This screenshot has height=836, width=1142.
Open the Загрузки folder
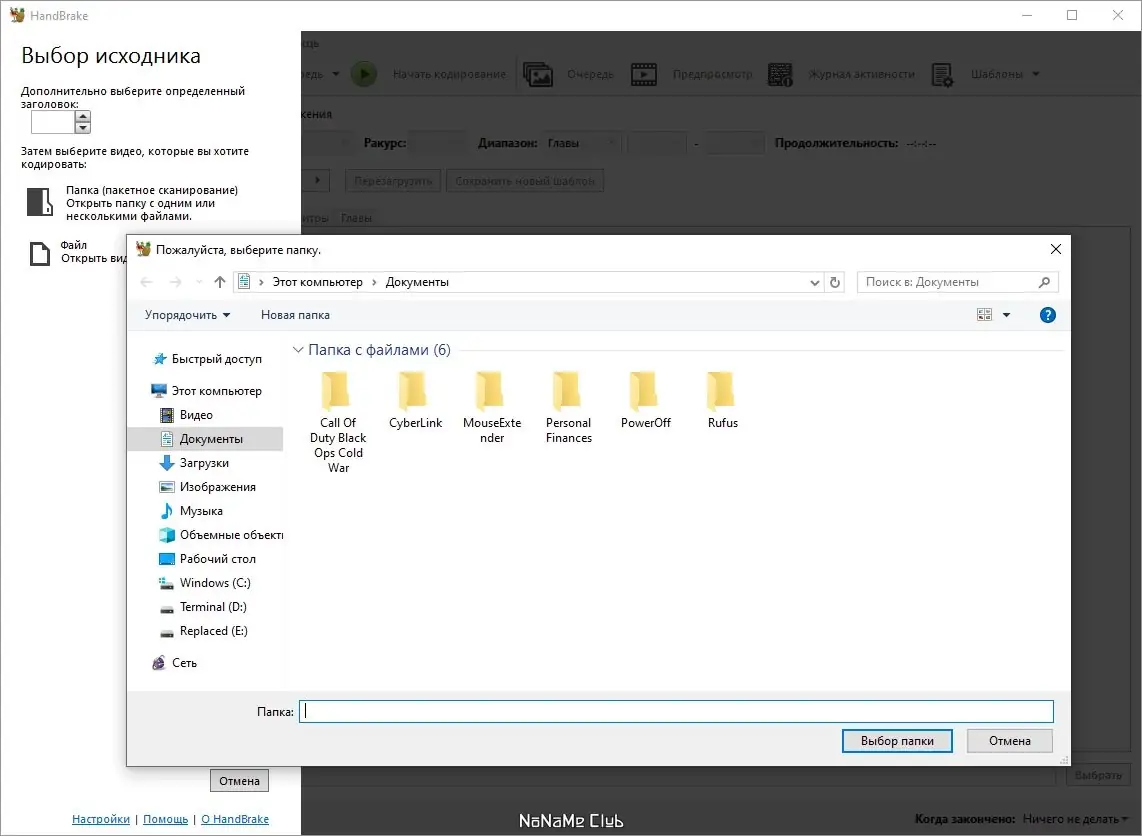(x=194, y=463)
